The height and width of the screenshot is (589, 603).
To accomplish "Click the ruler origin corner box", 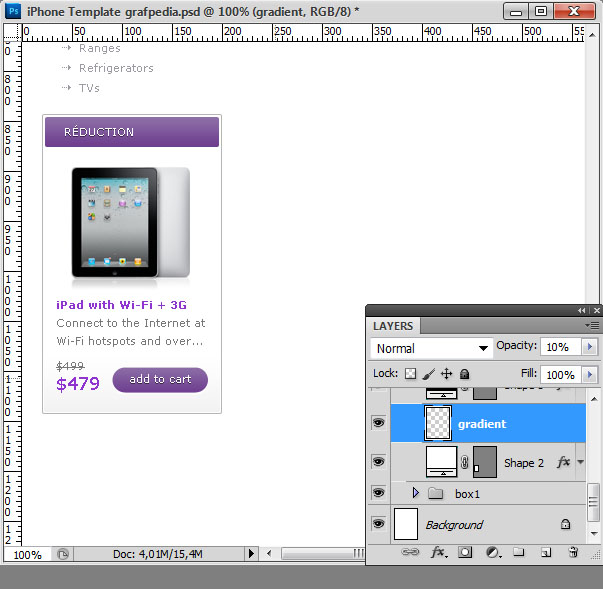I will point(12,32).
